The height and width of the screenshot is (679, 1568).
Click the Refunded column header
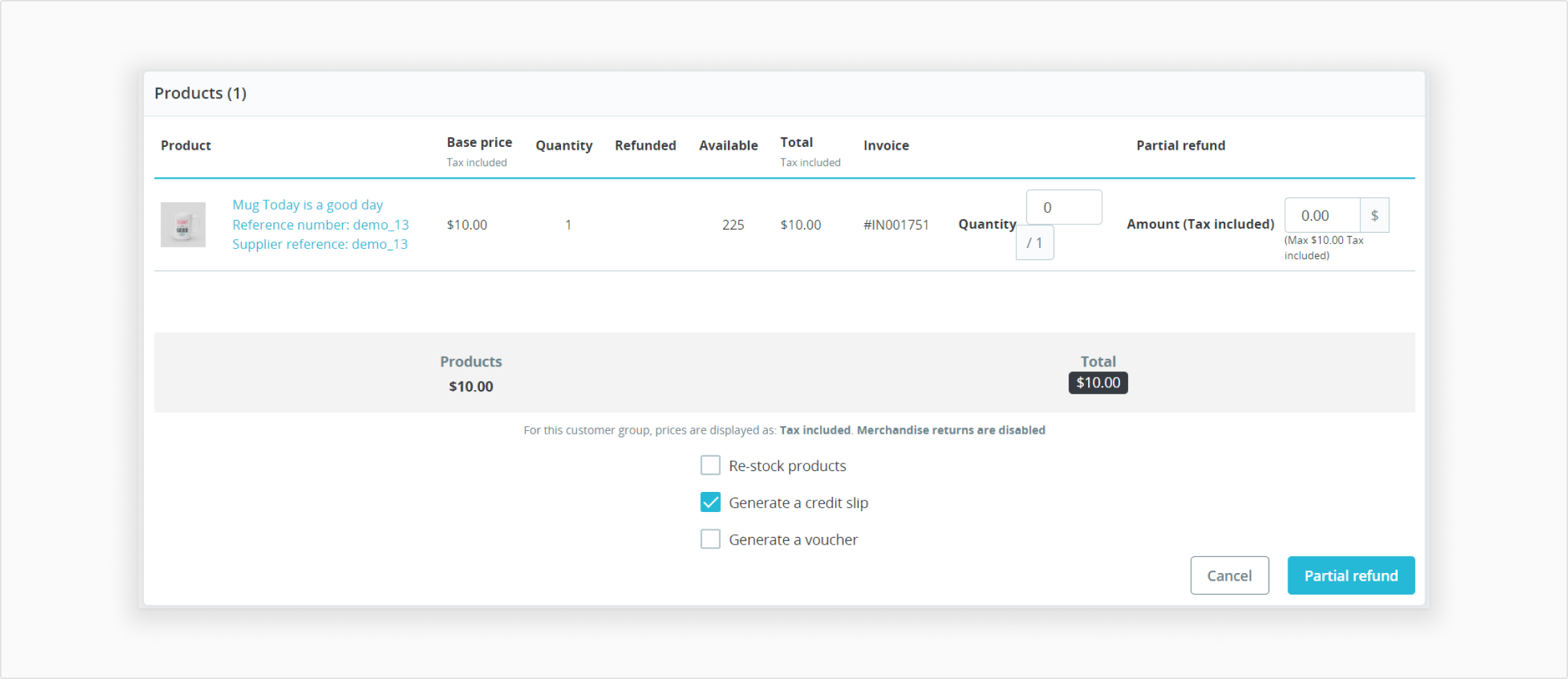point(645,145)
